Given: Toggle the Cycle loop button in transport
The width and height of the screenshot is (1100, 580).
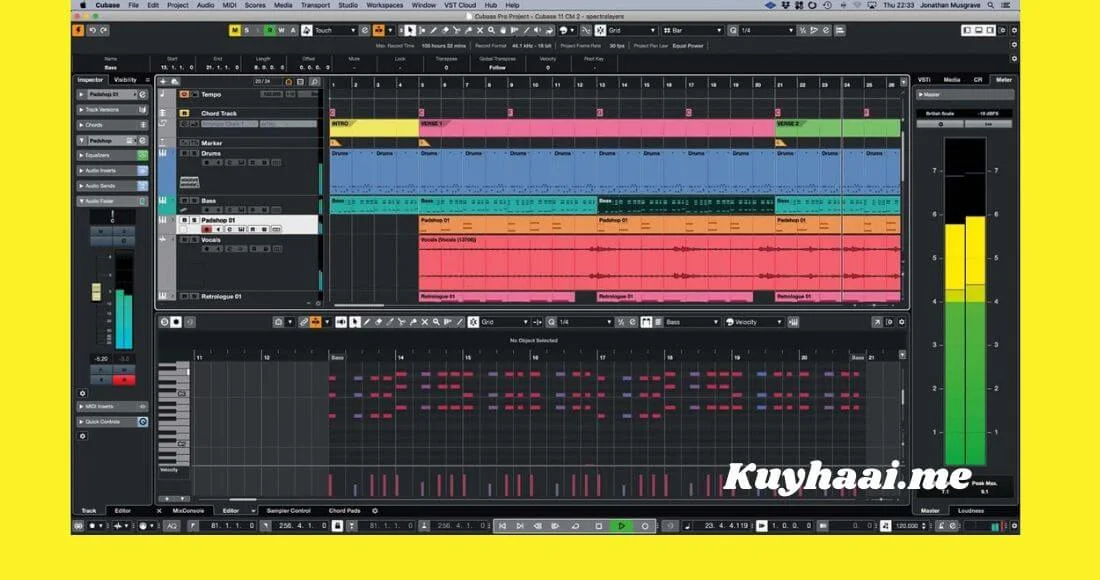Looking at the screenshot, I should pyautogui.click(x=575, y=525).
